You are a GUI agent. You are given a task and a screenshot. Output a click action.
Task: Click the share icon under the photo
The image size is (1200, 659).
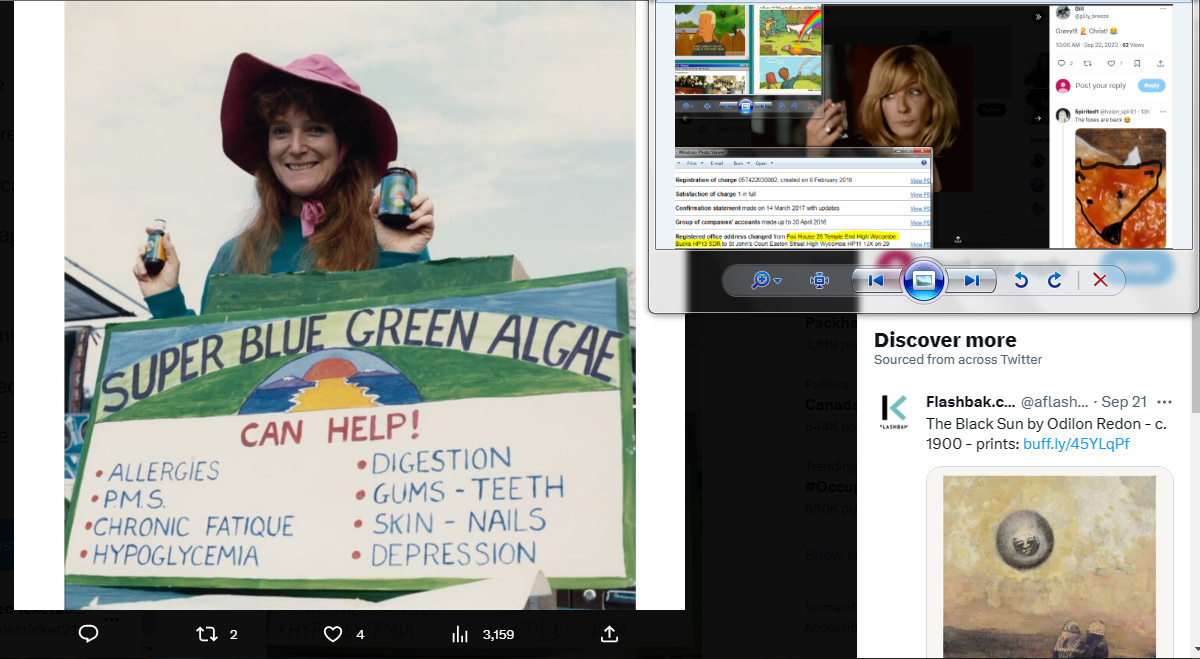[x=609, y=634]
